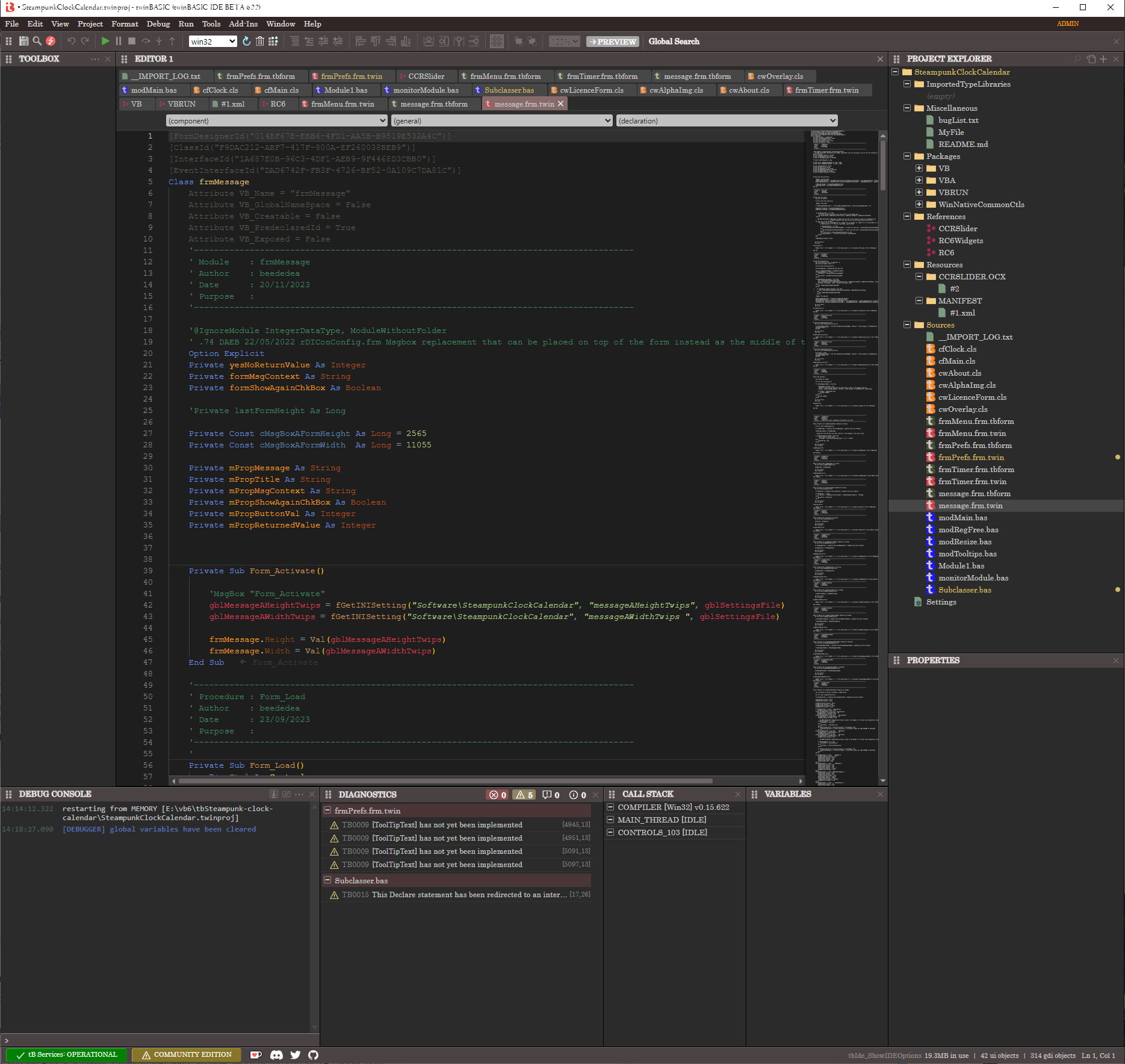Click the Redo arrow icon
Image resolution: width=1125 pixels, height=1064 pixels.
point(85,41)
